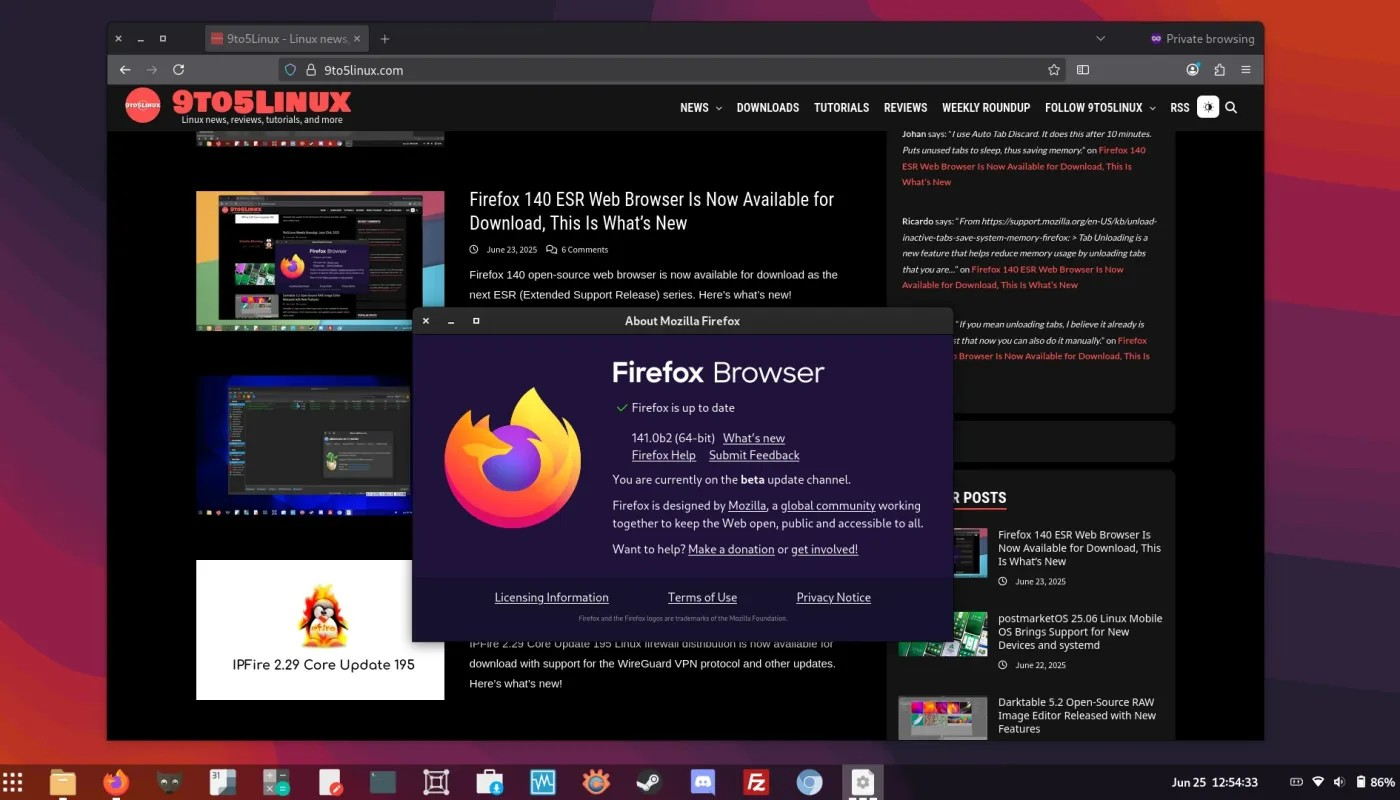Viewport: 1400px width, 800px height.
Task: Click the Make a donation link
Action: coord(731,549)
